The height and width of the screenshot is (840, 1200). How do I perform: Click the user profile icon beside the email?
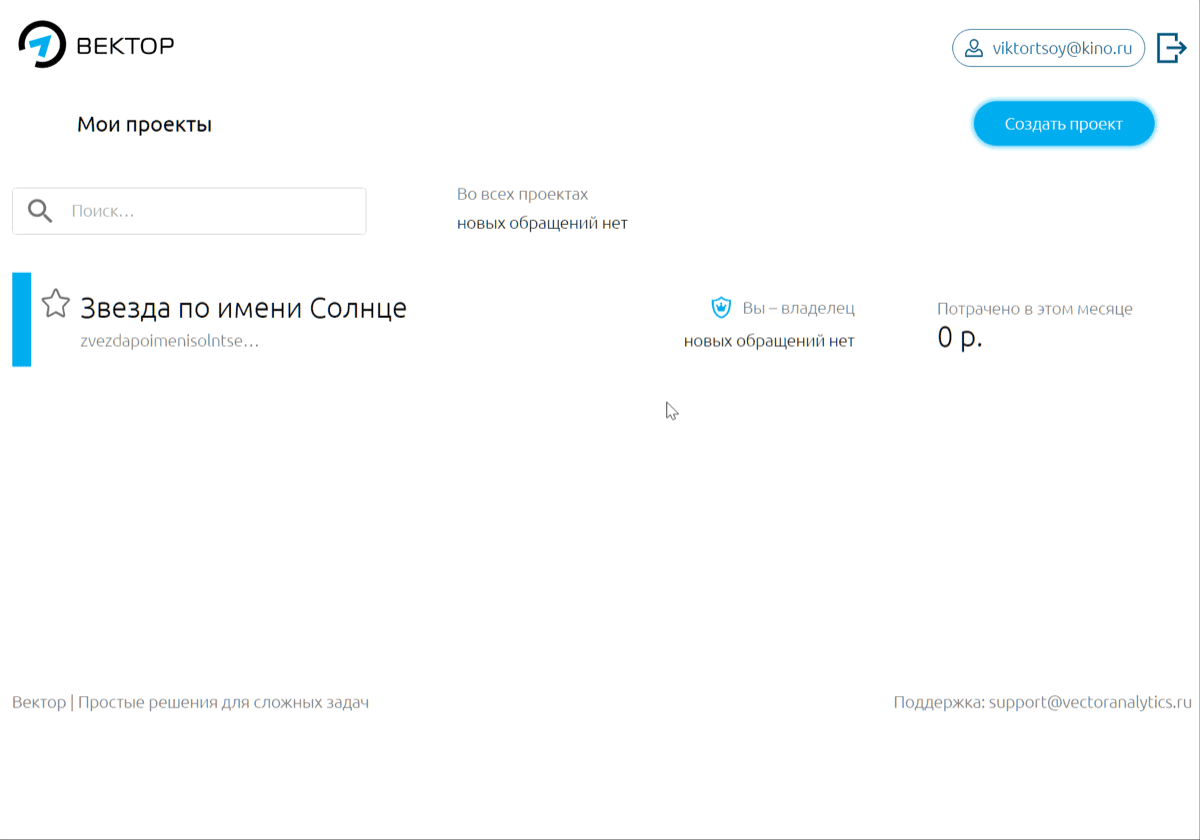pos(973,48)
